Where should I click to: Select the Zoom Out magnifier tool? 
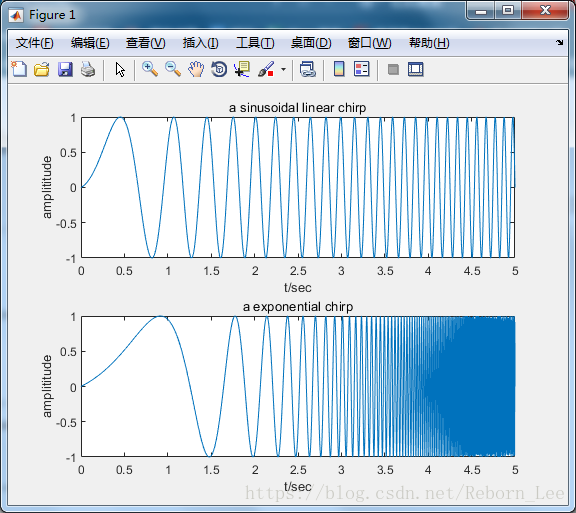click(173, 69)
